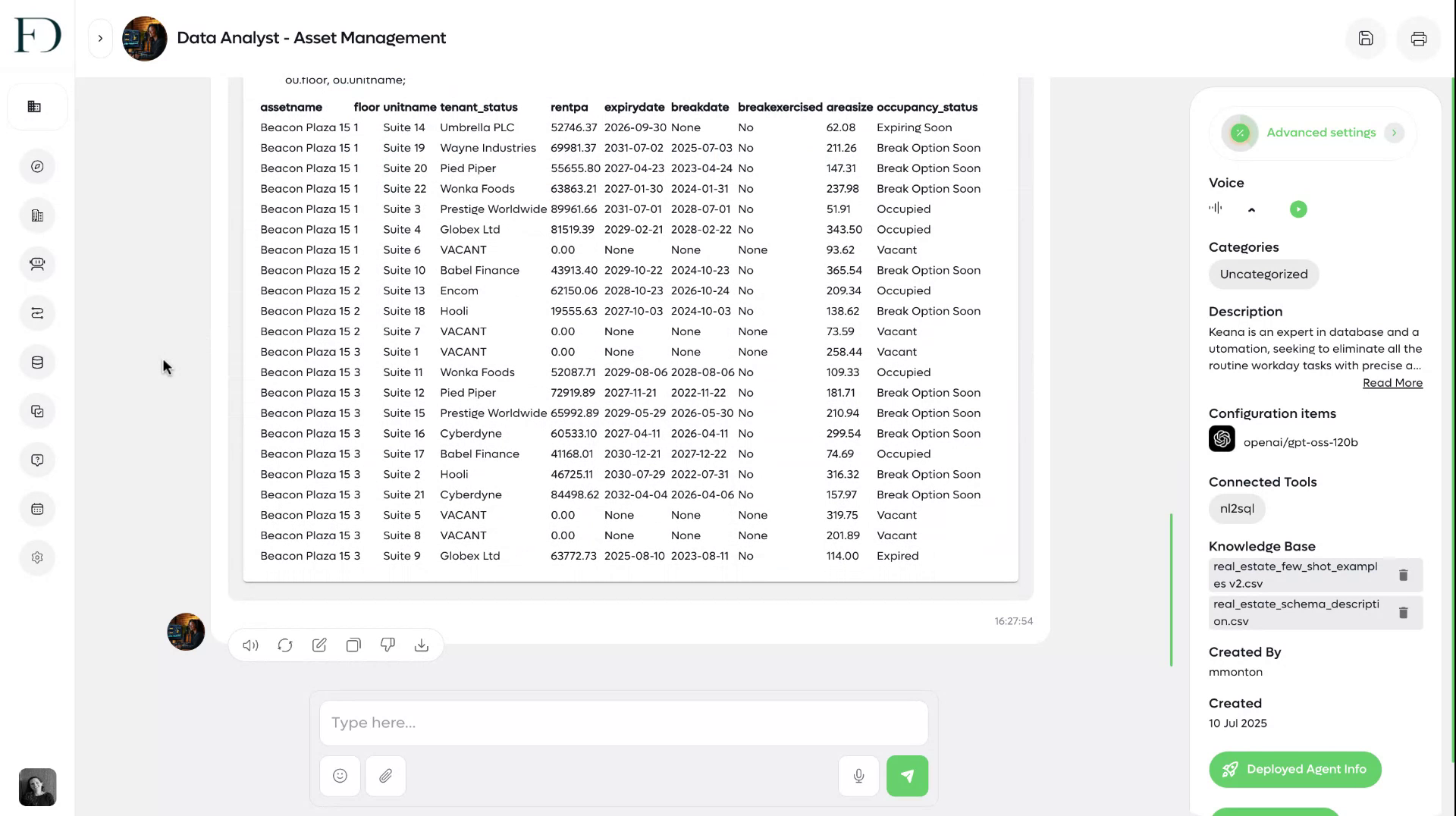Expand the voice selection caret
The image size is (1456, 816).
pyautogui.click(x=1251, y=210)
